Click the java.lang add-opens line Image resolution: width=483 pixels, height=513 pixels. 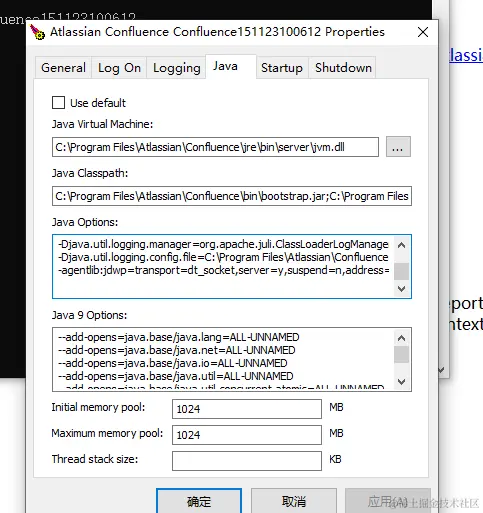(x=179, y=337)
